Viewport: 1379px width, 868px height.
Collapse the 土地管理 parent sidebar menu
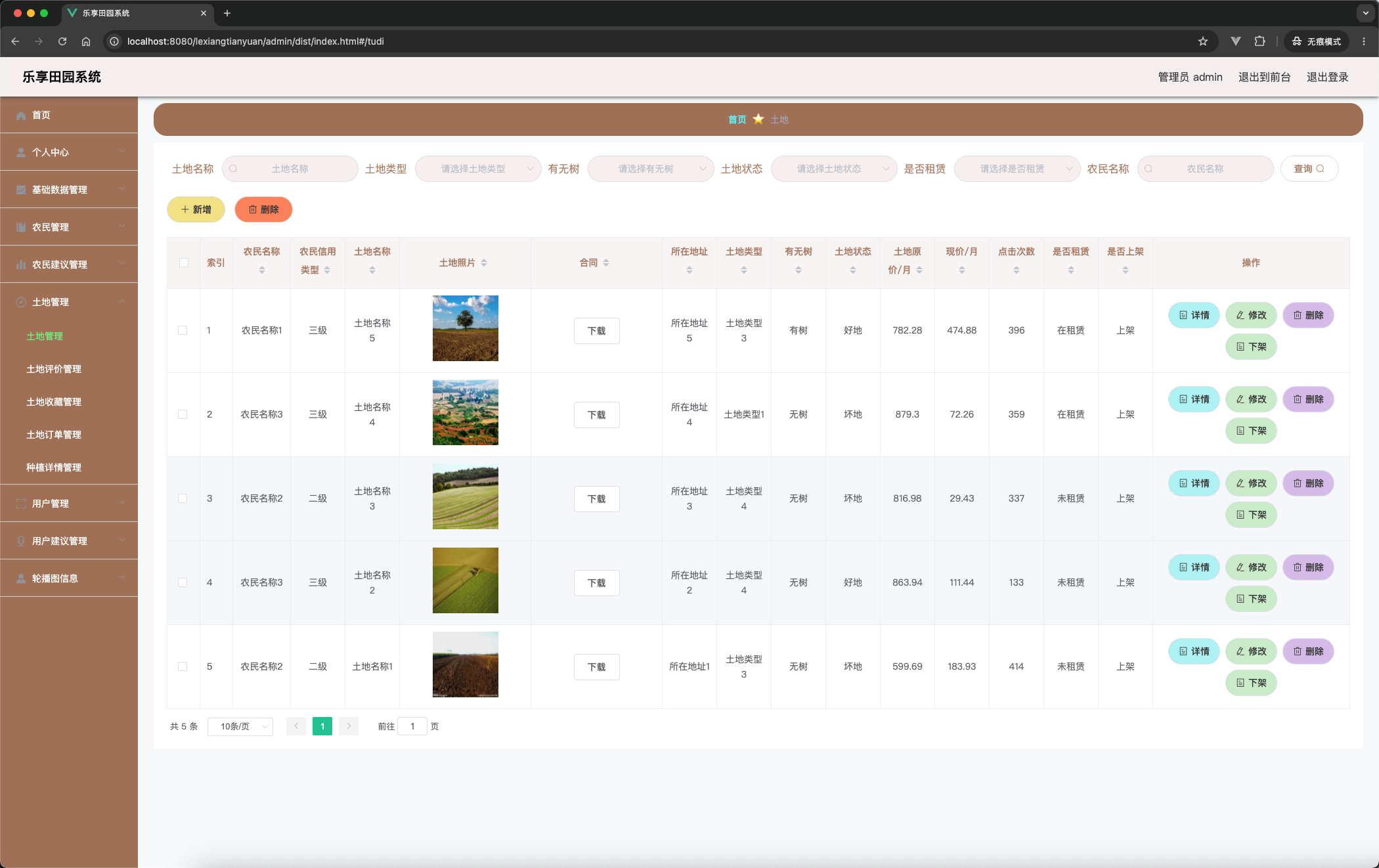[69, 302]
